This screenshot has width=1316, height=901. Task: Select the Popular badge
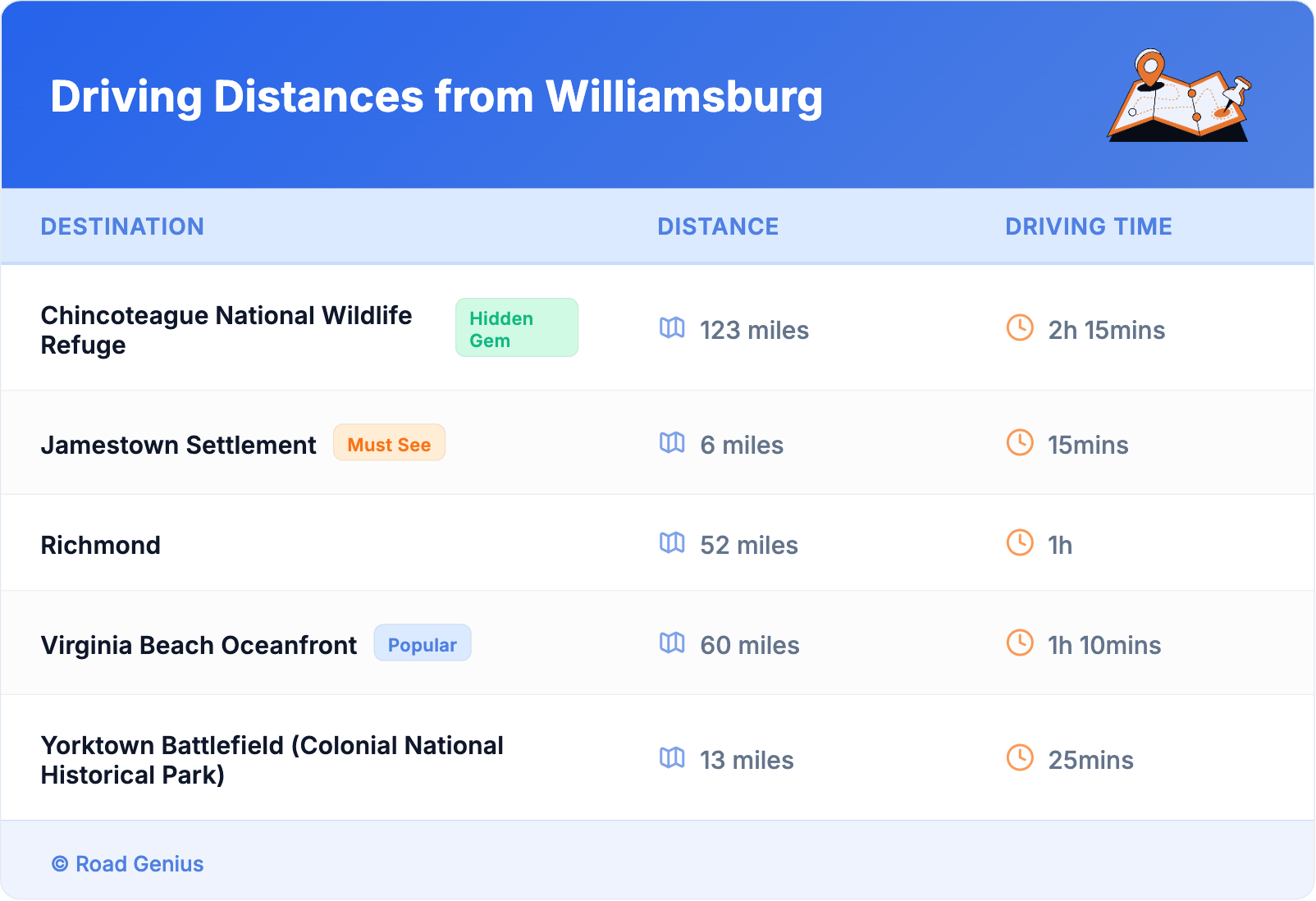(423, 644)
